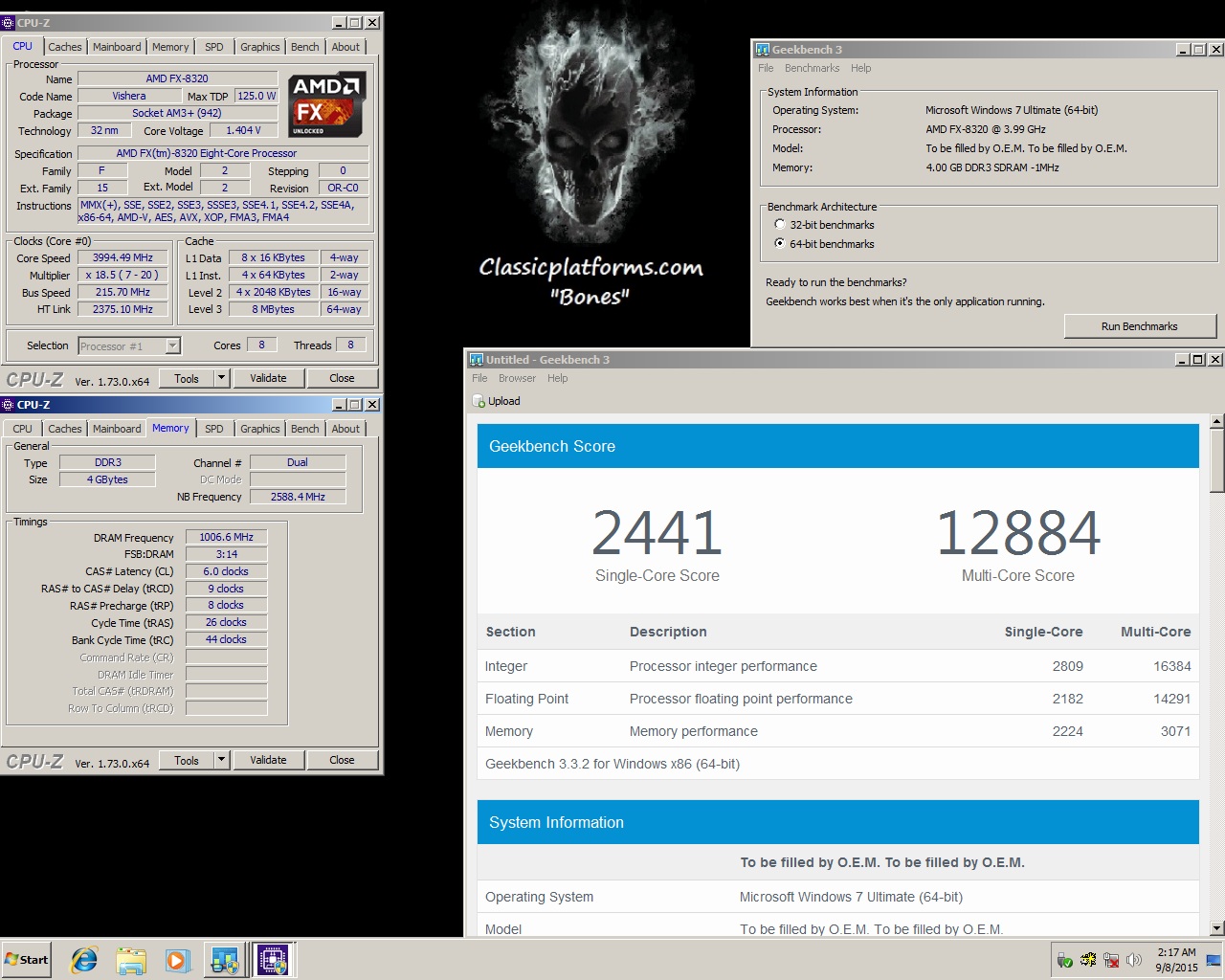Open About tab in CPU-Z Memory window
1225x980 pixels.
click(345, 429)
